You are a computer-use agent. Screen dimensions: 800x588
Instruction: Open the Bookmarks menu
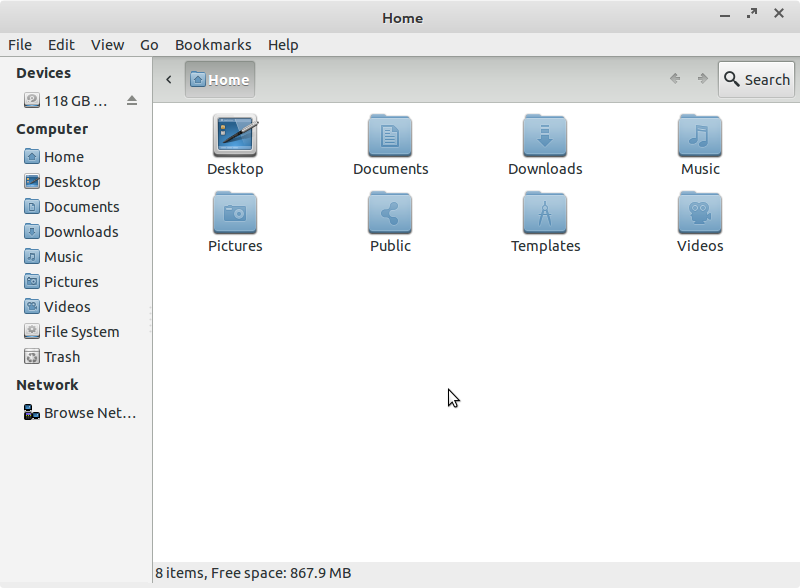(213, 44)
